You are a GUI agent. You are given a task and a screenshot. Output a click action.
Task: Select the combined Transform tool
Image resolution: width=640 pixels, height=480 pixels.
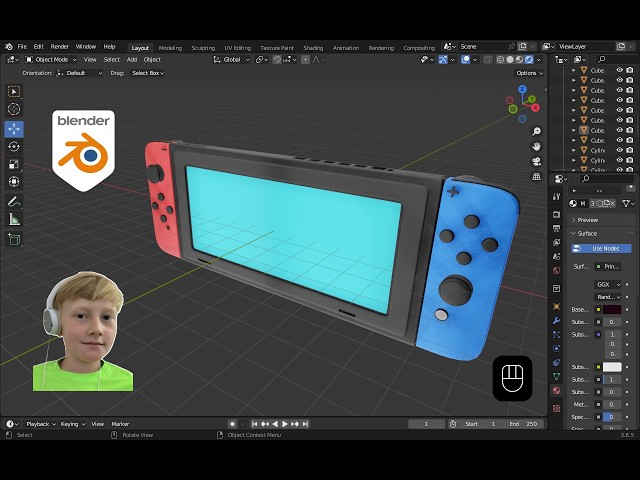coord(14,182)
